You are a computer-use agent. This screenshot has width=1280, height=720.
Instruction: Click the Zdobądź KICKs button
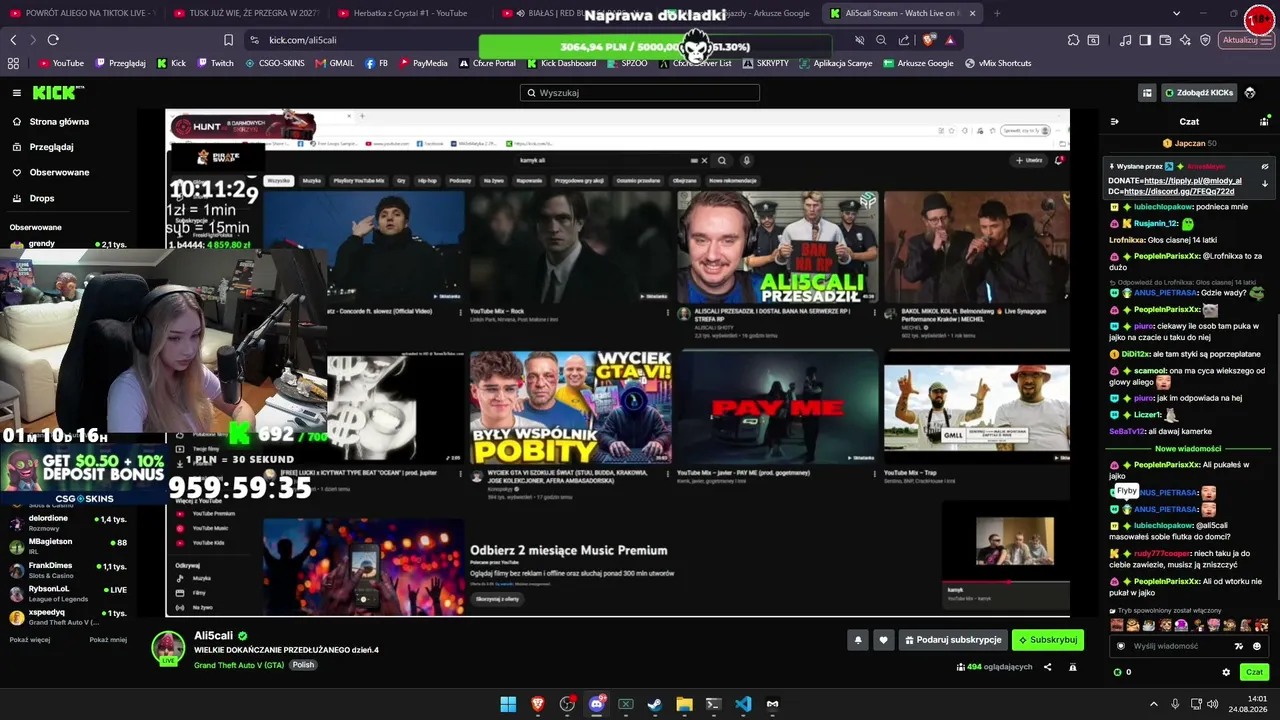1199,93
